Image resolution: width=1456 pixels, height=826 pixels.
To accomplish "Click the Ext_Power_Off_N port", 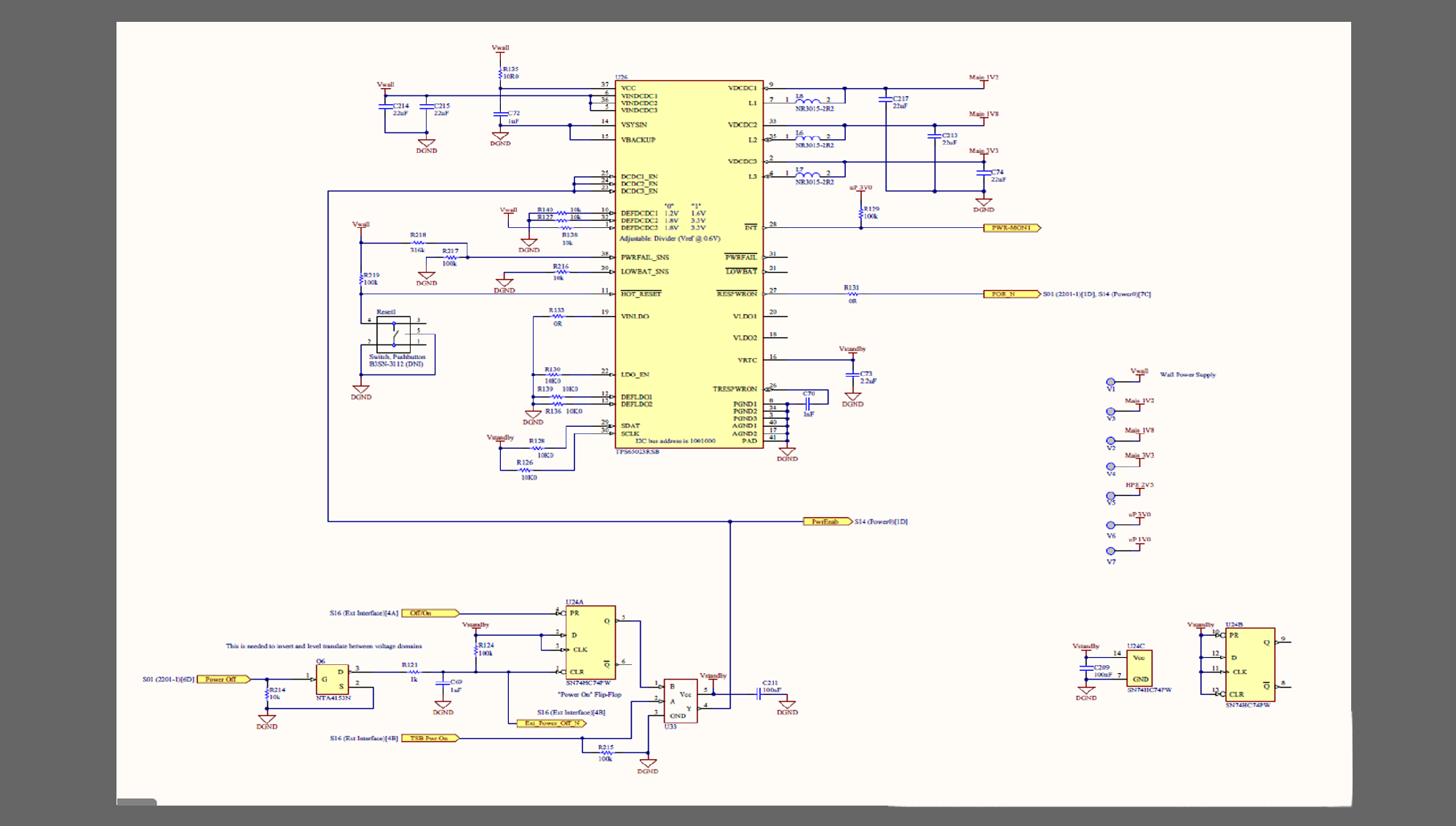I will pos(551,723).
